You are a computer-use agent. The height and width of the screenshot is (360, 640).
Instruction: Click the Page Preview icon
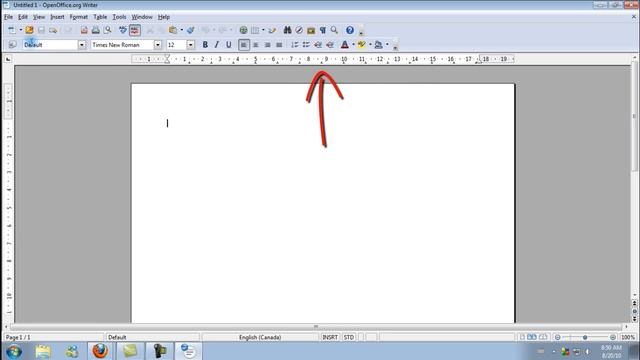tap(107, 30)
